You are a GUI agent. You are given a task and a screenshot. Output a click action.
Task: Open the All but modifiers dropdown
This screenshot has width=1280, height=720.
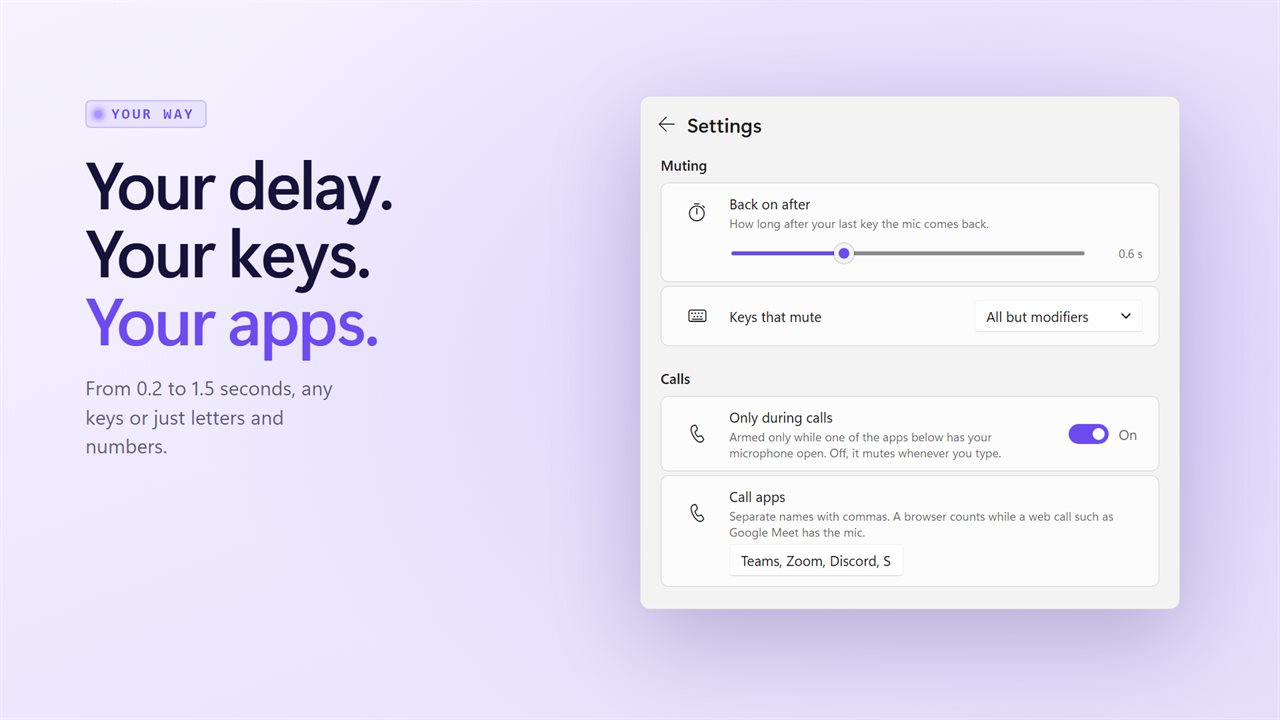(x=1058, y=317)
